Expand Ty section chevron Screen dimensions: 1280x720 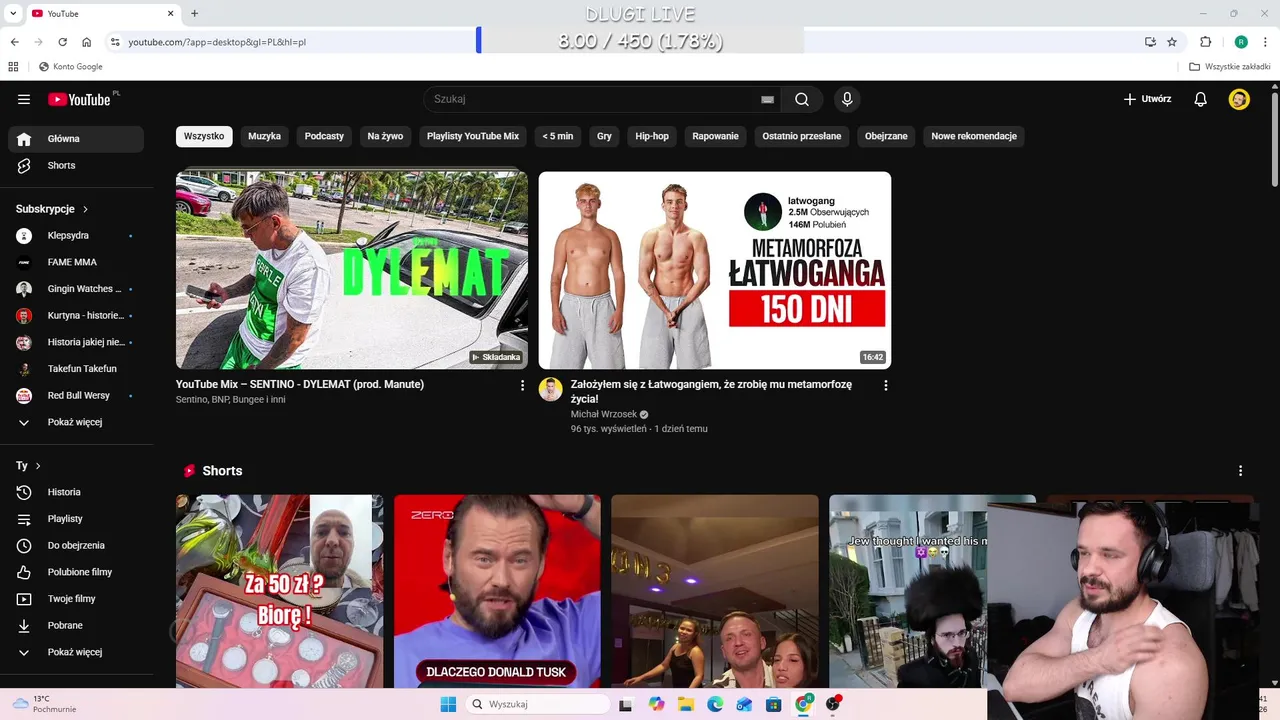click(38, 466)
